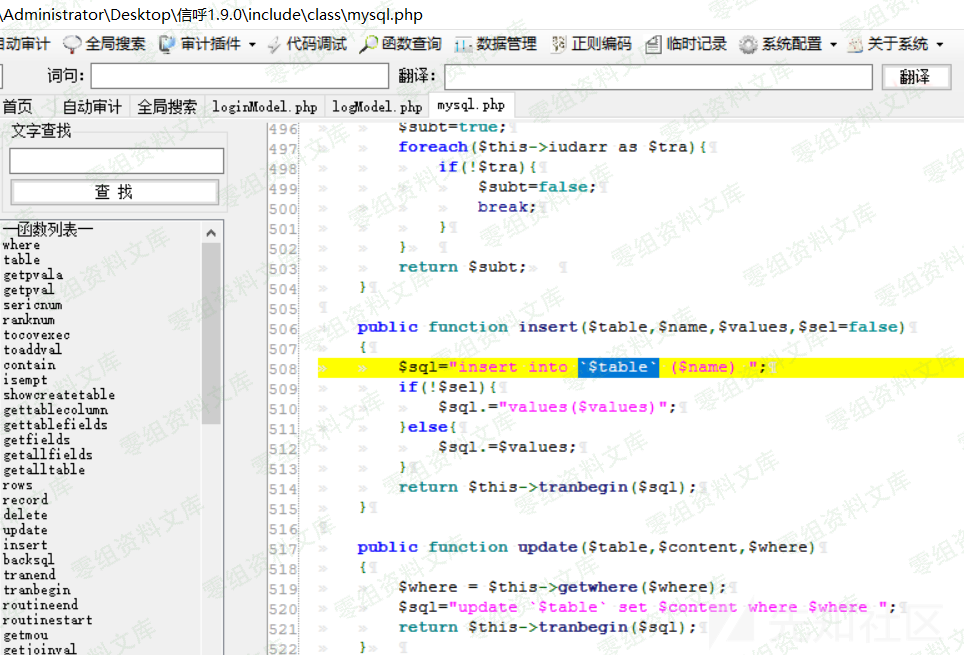Go to the 首页 home tab
The width and height of the screenshot is (964, 655).
tap(17, 106)
